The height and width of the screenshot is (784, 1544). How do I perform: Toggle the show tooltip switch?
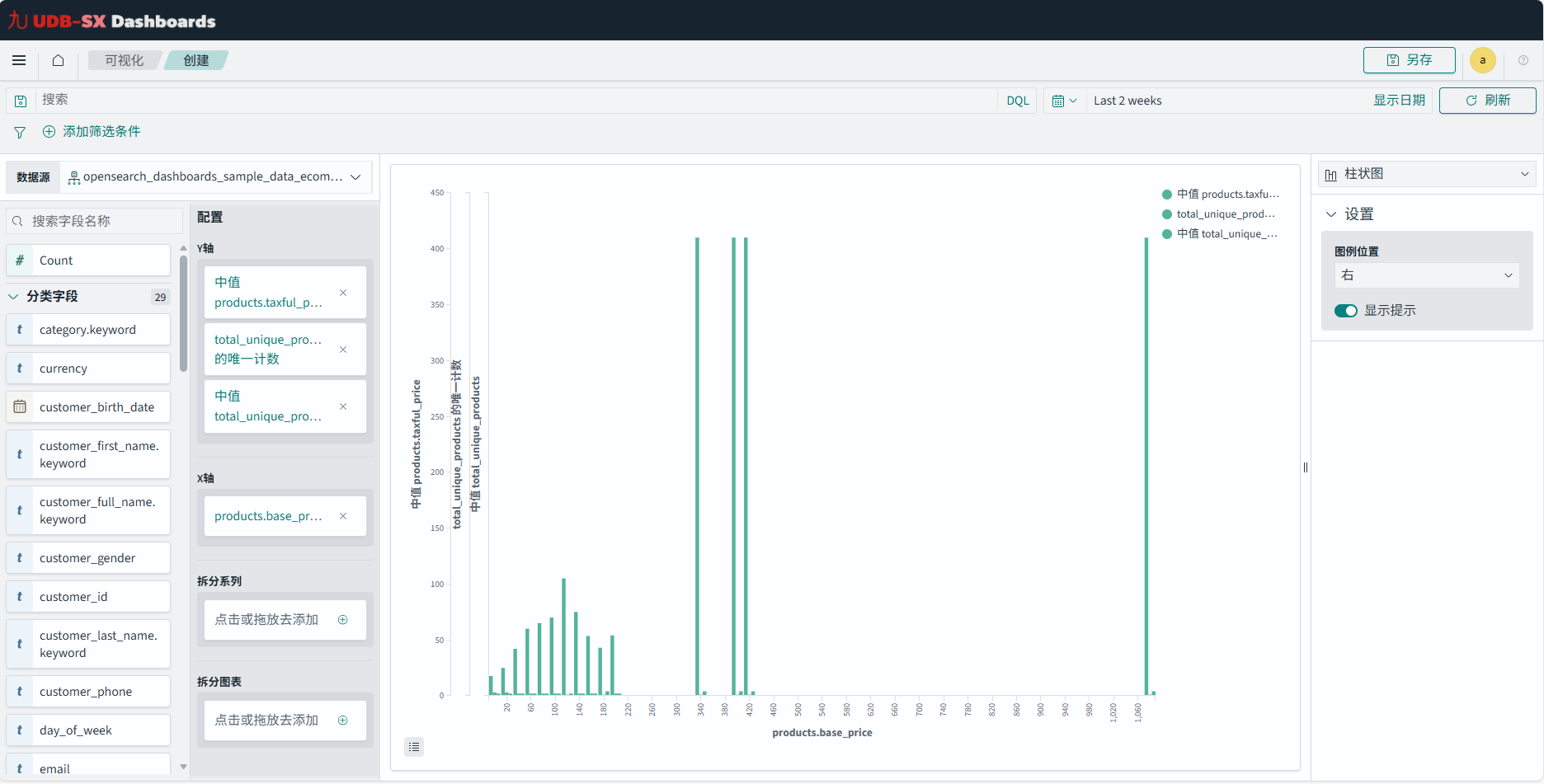click(1346, 311)
